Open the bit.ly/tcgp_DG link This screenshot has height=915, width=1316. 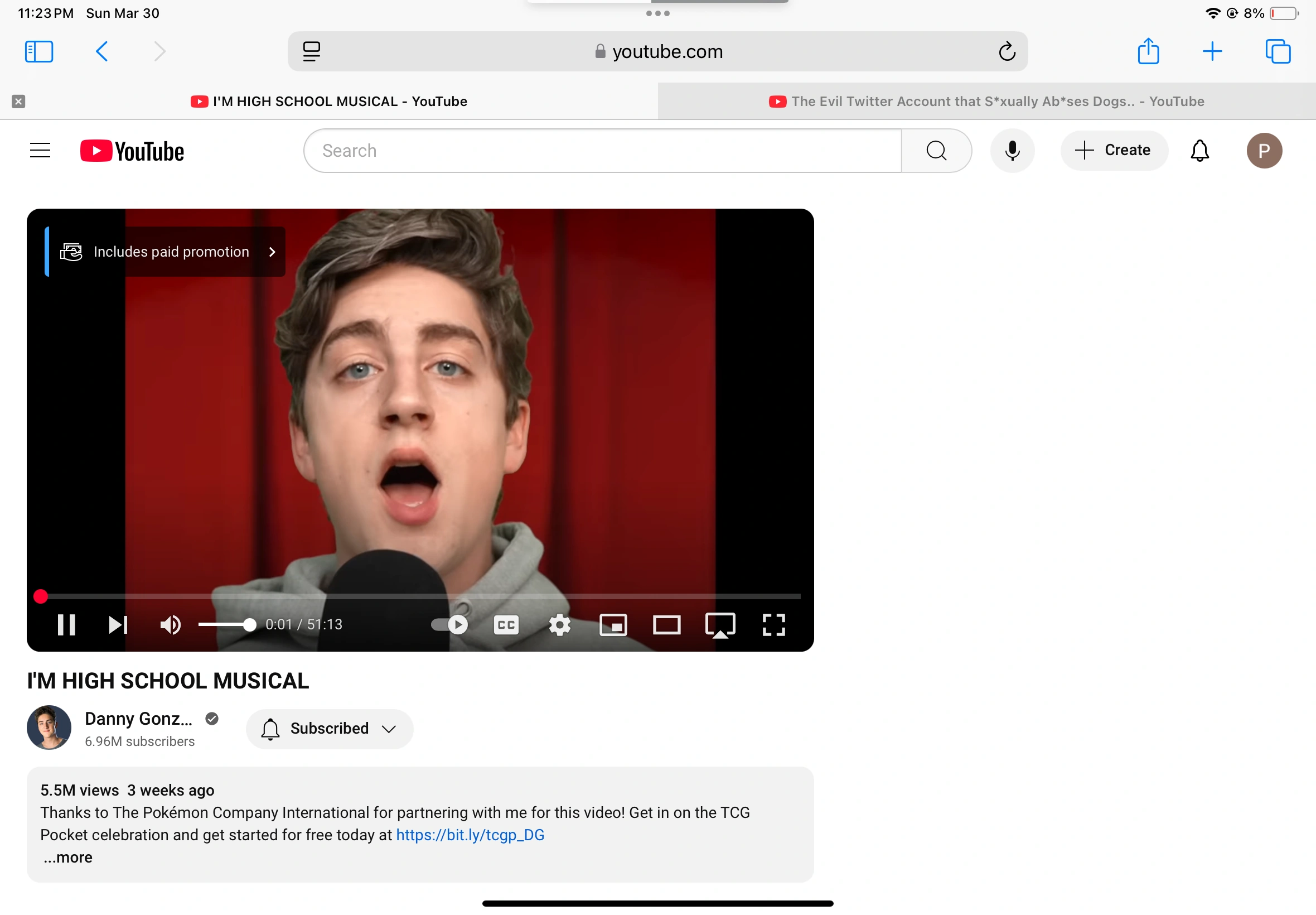pyautogui.click(x=470, y=835)
